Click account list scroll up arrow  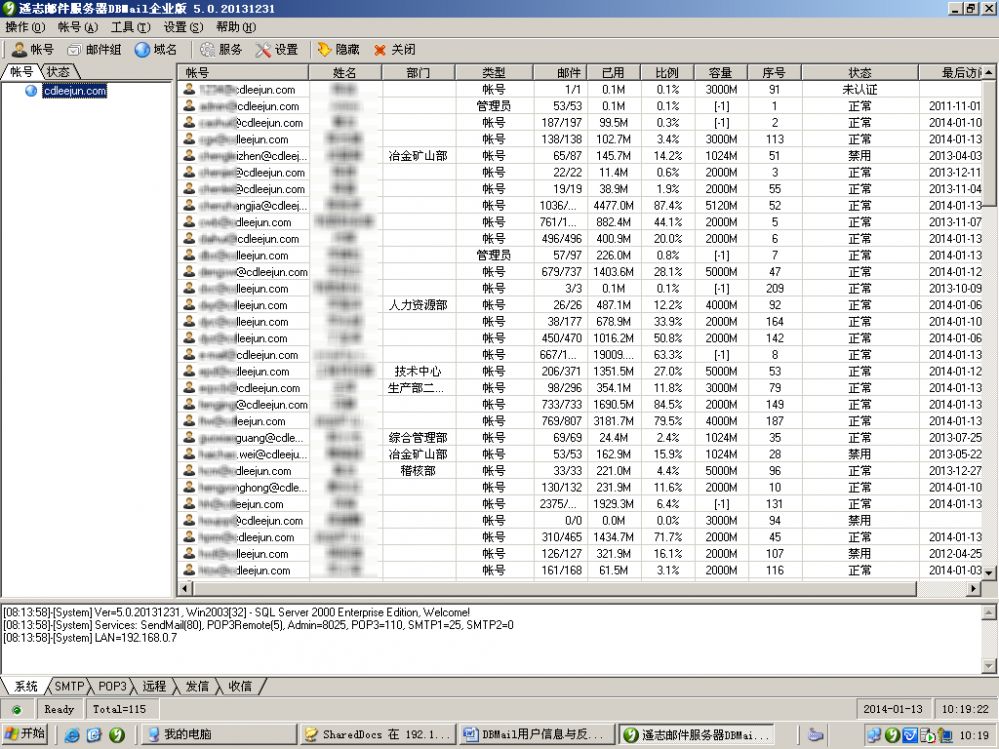coord(989,72)
